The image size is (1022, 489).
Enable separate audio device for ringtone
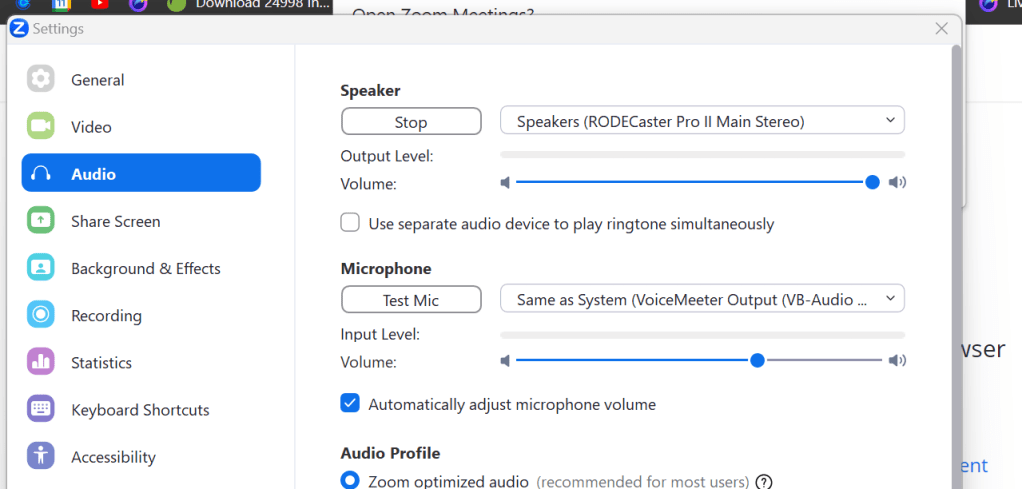(x=350, y=223)
